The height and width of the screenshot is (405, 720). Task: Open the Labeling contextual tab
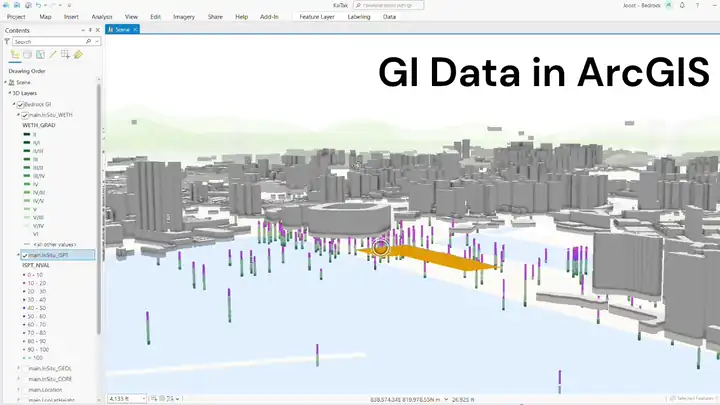[x=359, y=17]
